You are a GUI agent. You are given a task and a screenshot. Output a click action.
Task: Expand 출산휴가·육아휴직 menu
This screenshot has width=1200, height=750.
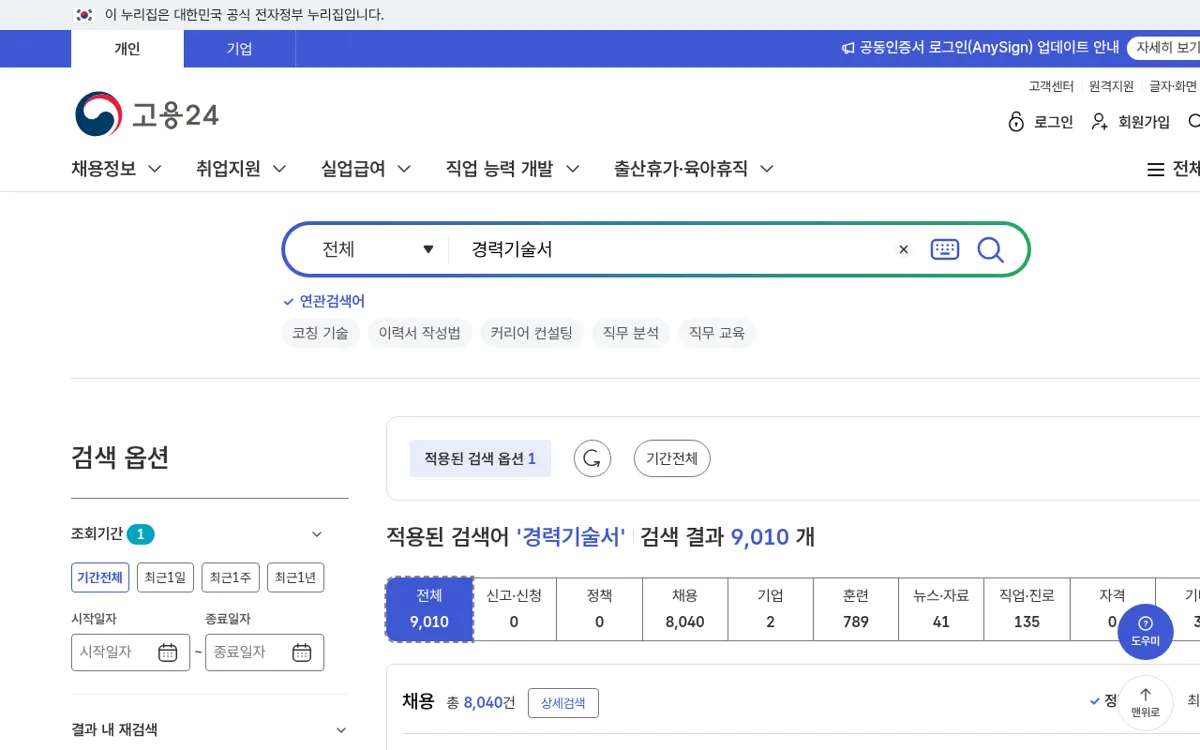[694, 169]
